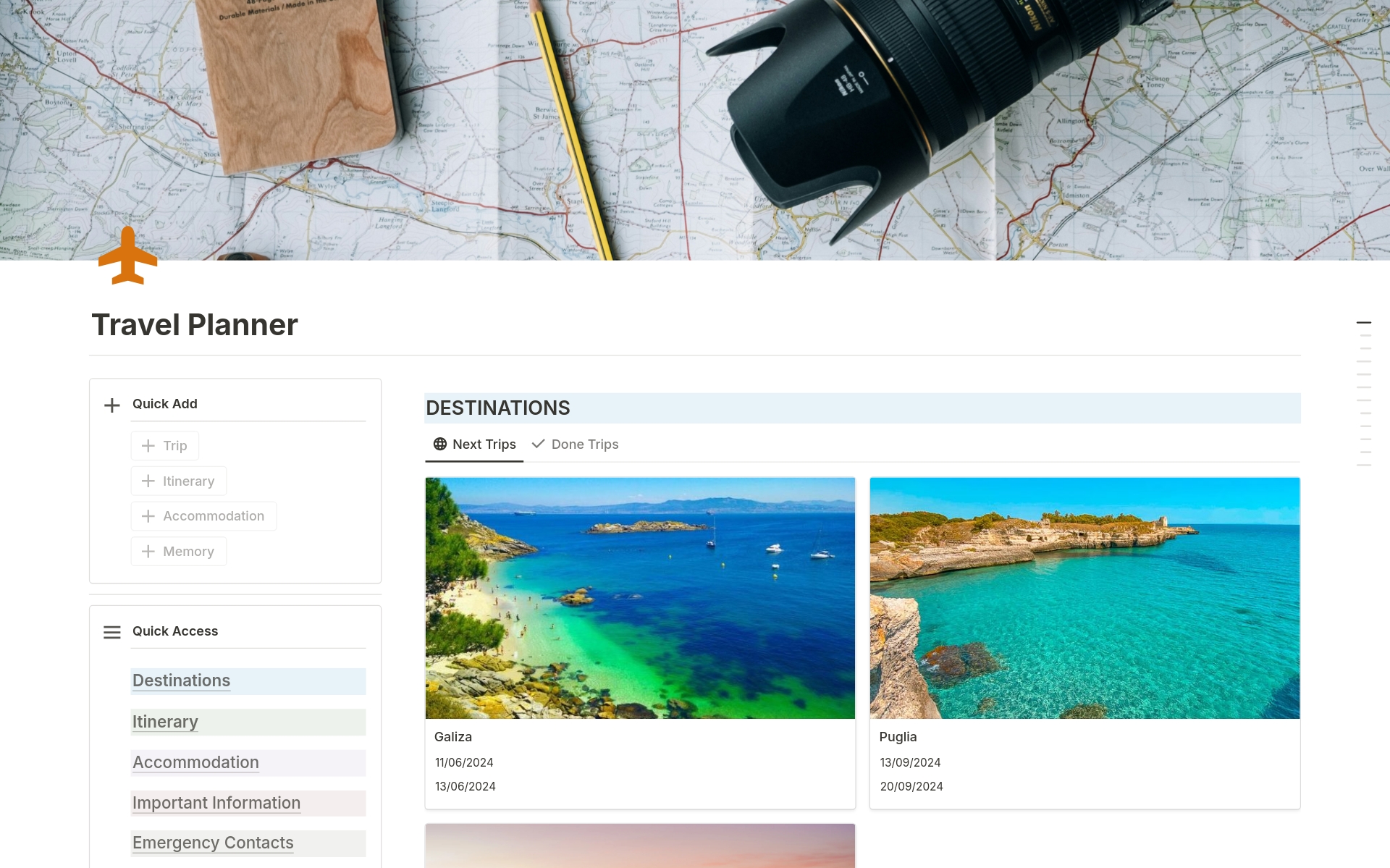Click the orange airplane page icon

127,256
